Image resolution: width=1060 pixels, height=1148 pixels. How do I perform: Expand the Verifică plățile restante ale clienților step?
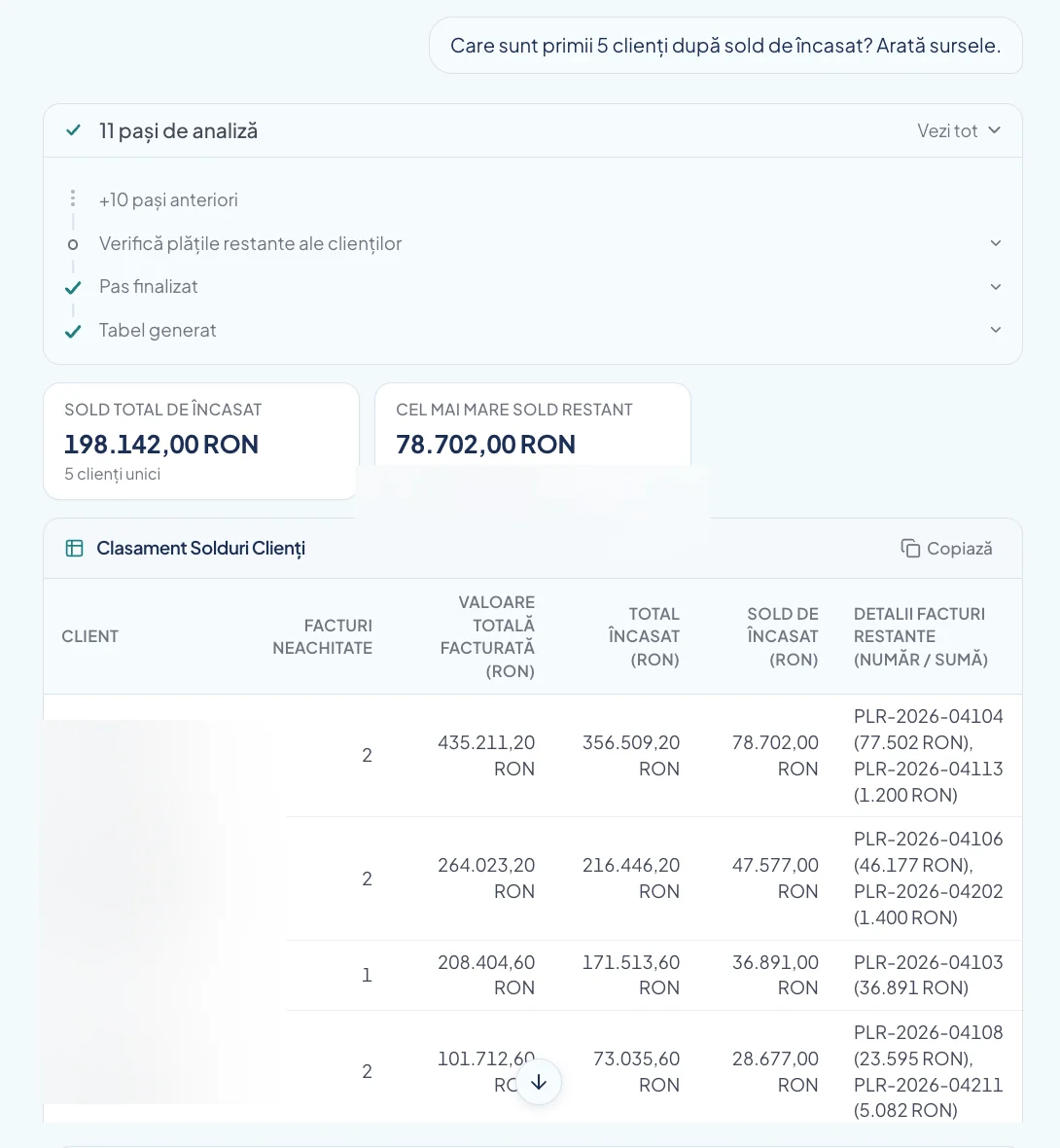(x=996, y=243)
